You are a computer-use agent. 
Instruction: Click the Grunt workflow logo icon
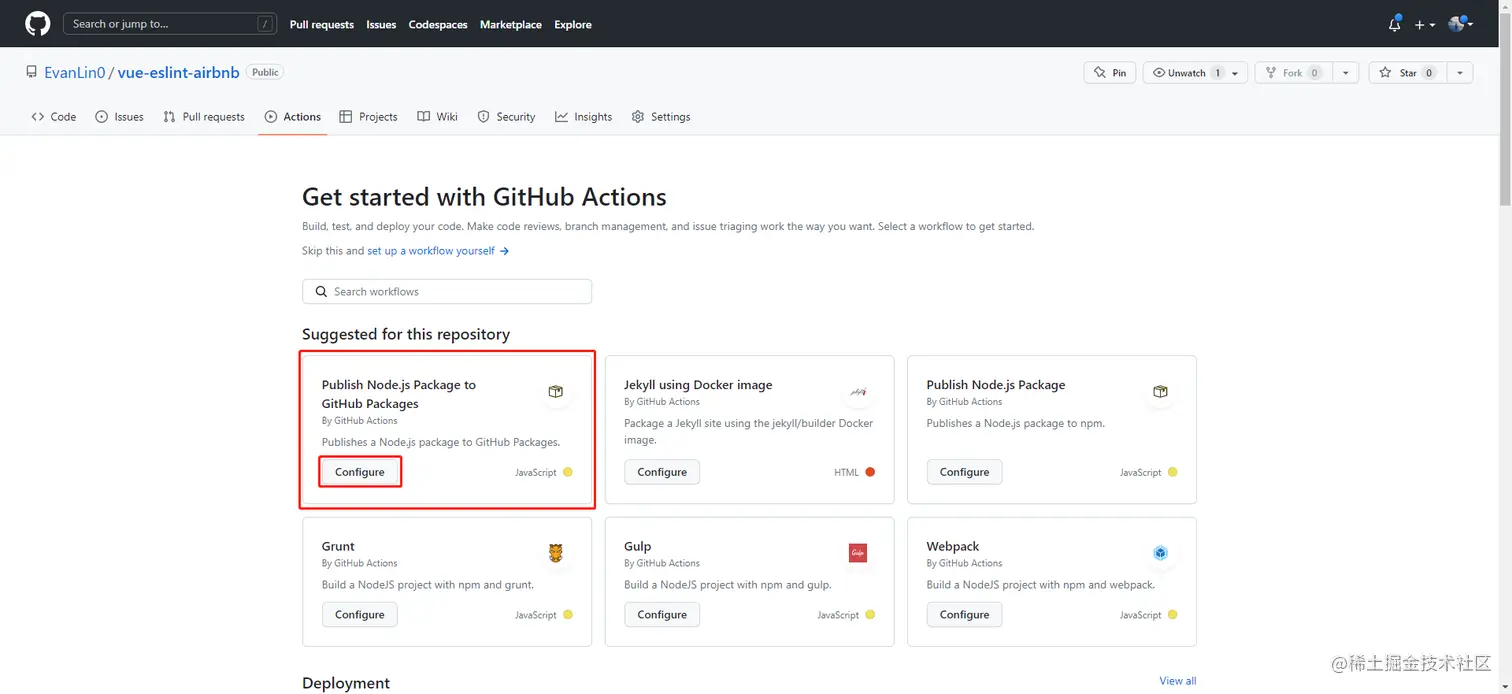pos(556,553)
